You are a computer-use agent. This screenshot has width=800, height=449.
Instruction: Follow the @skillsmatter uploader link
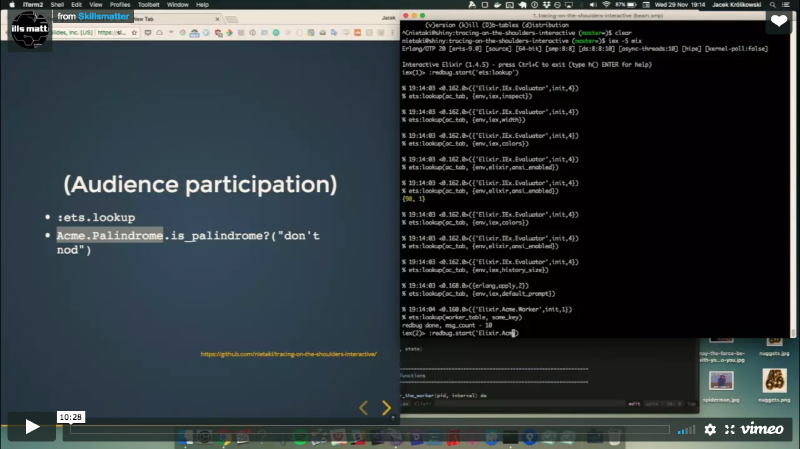101,17
